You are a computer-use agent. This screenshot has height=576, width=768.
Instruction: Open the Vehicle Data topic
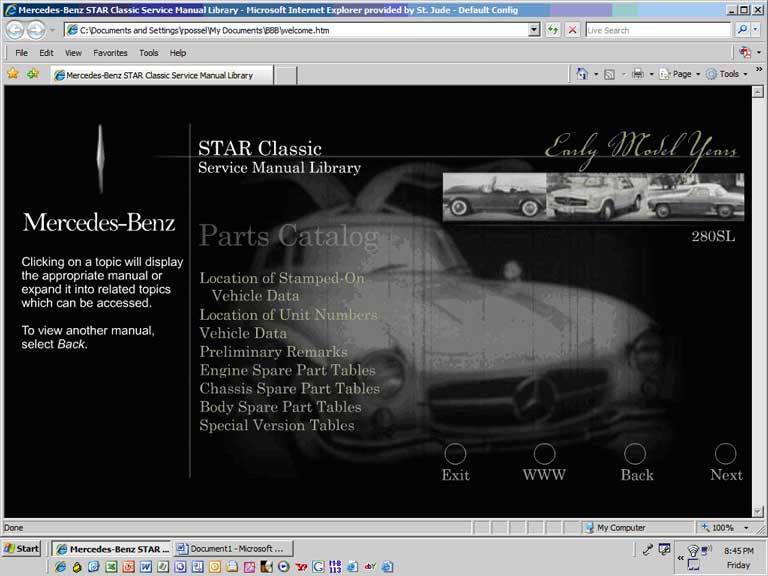[243, 333]
